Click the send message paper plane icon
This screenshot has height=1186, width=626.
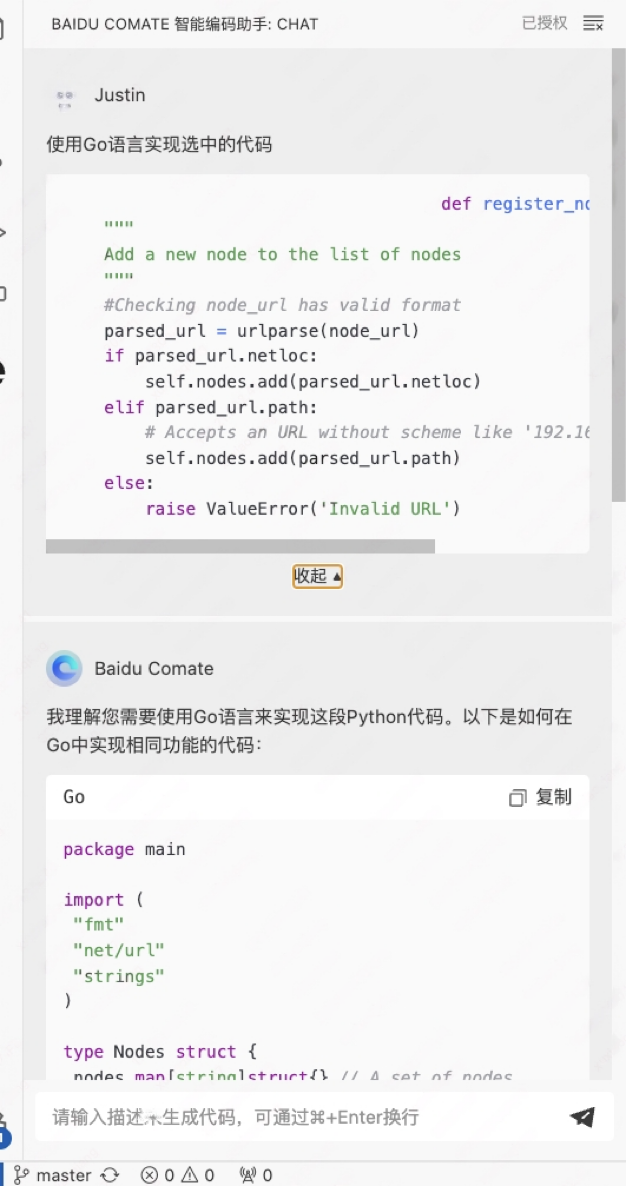[x=582, y=1117]
